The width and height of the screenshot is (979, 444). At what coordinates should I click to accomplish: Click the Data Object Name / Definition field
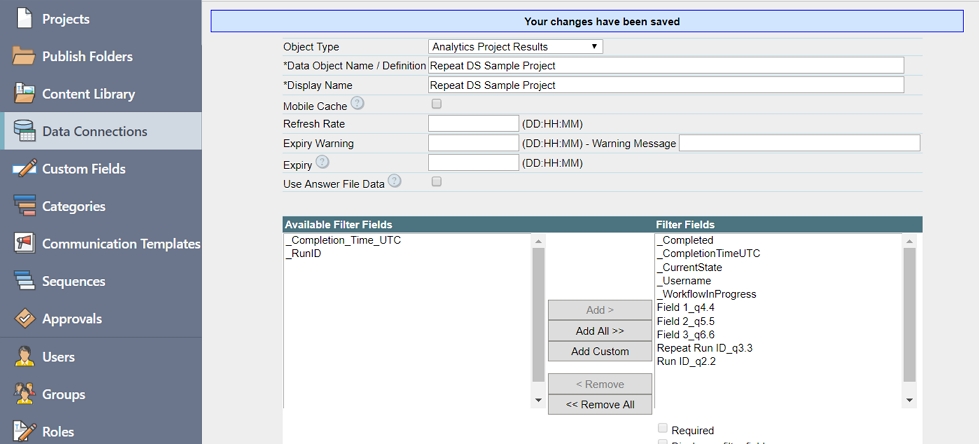666,66
